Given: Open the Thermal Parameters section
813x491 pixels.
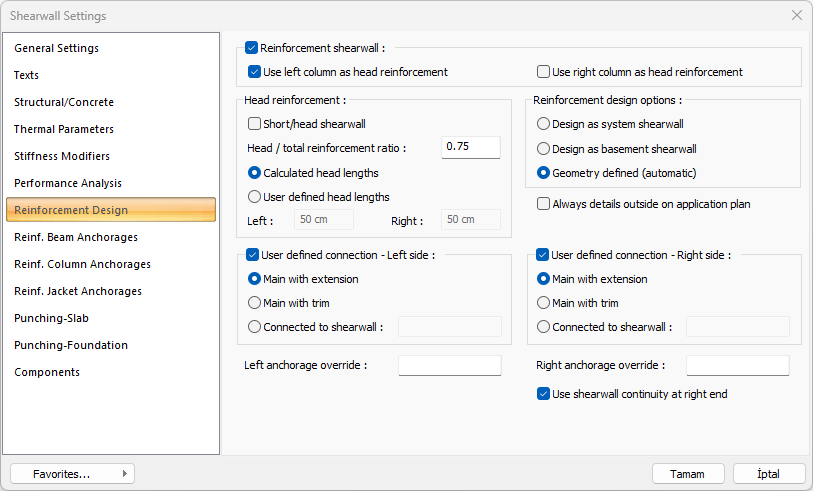Looking at the screenshot, I should [64, 129].
